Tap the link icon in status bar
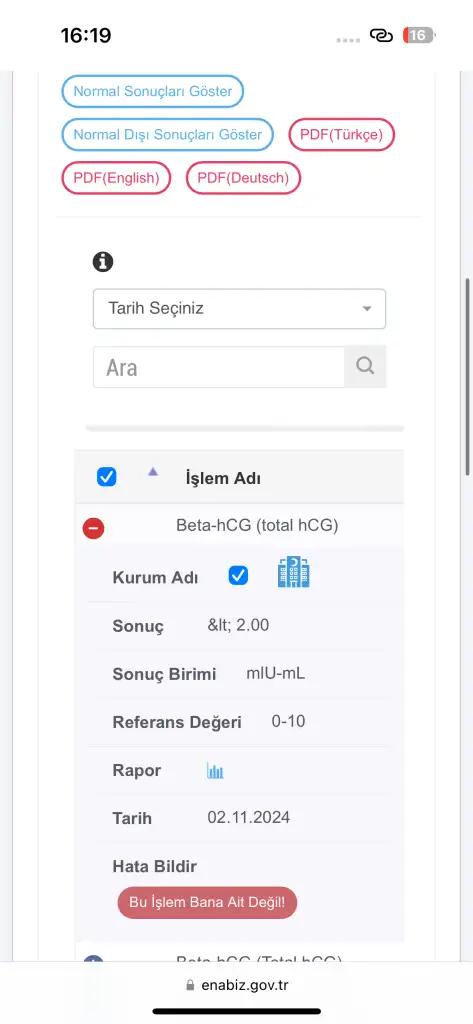The image size is (473, 1024). pyautogui.click(x=382, y=35)
